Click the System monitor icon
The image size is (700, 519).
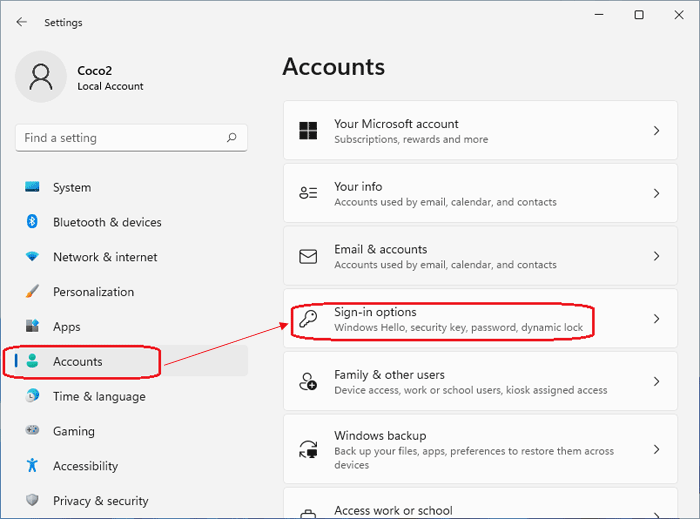point(32,187)
